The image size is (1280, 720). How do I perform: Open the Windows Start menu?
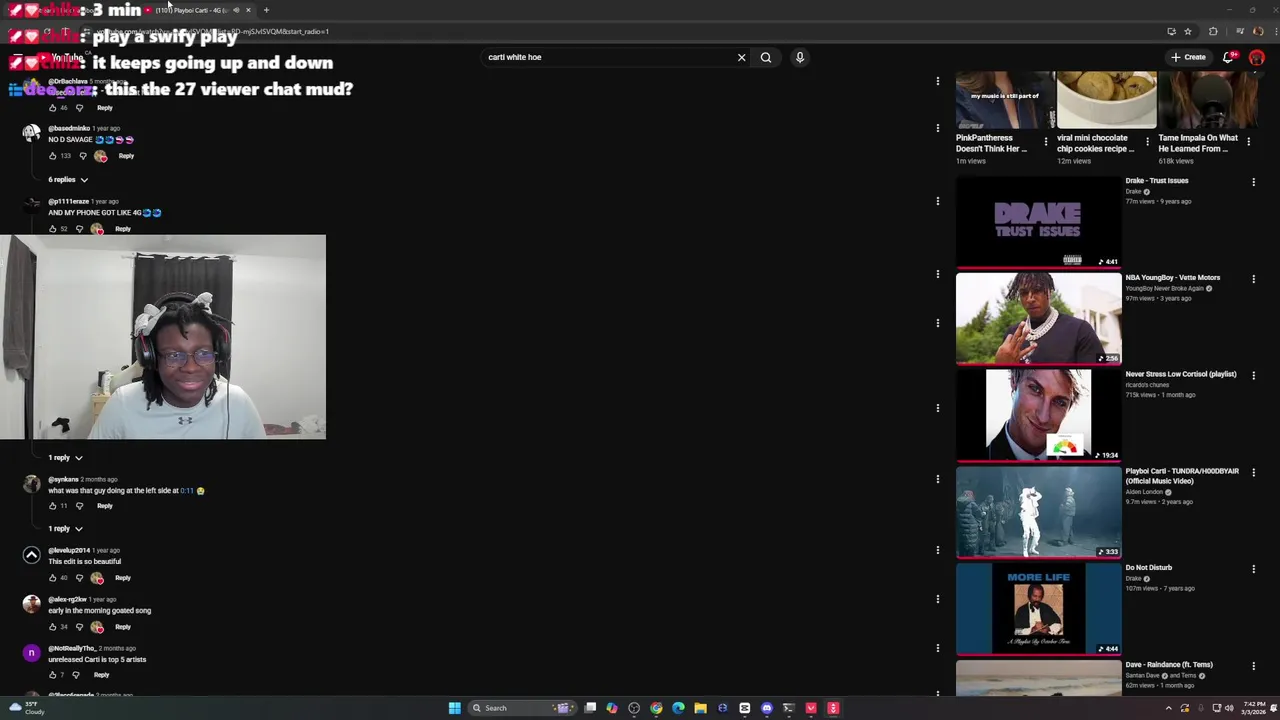click(x=455, y=708)
